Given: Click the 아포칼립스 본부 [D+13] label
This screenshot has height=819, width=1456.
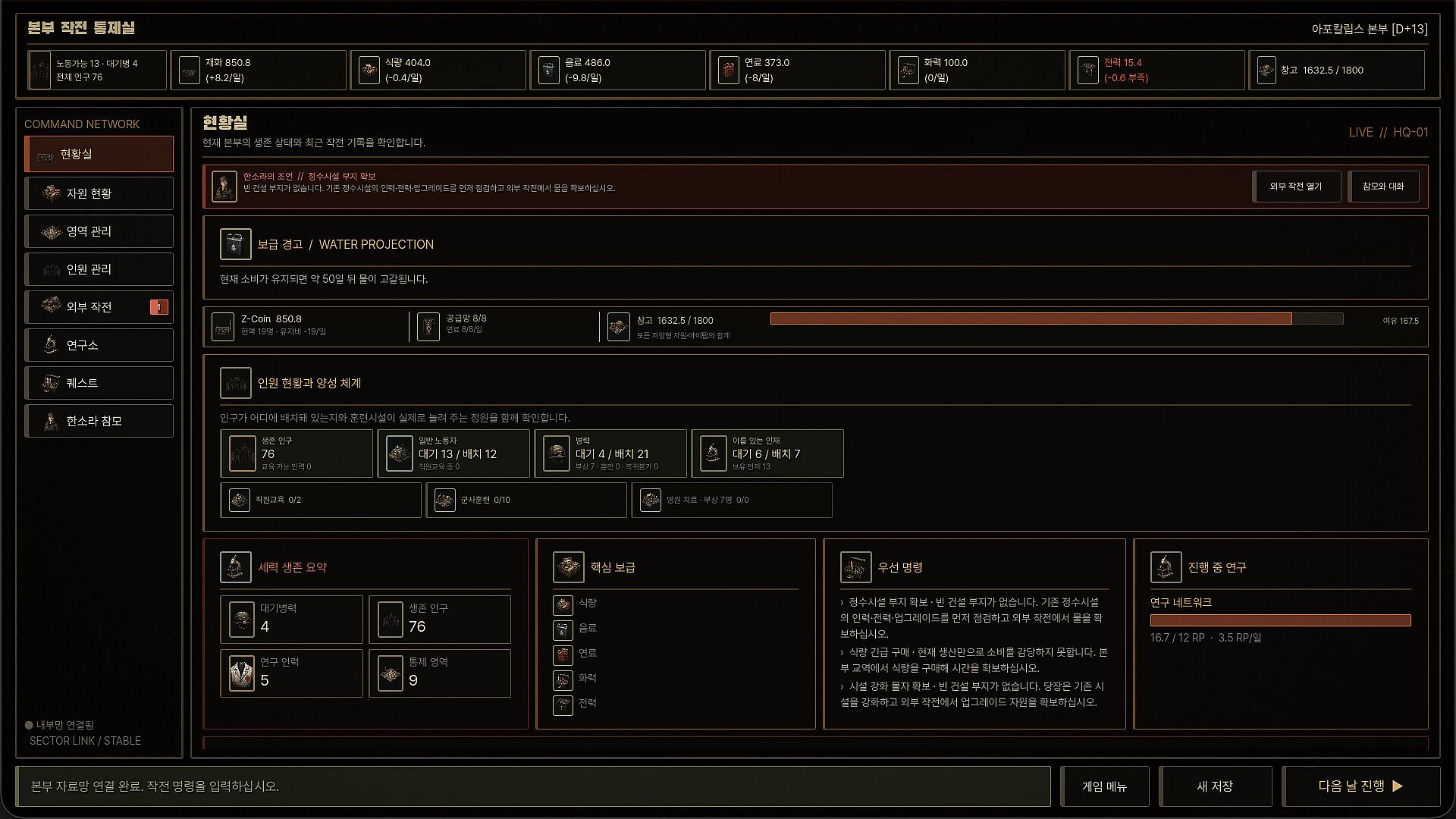Looking at the screenshot, I should click(1369, 29).
